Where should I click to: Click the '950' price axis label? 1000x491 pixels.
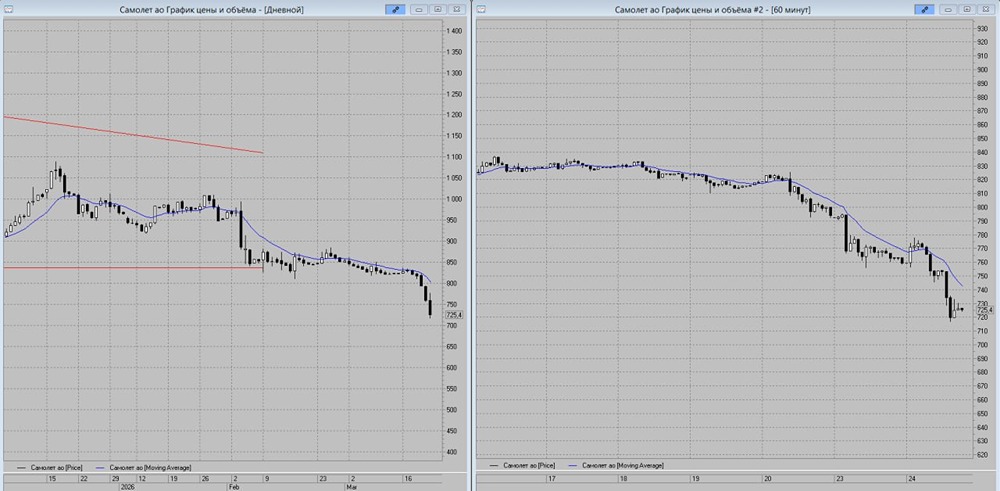452,221
